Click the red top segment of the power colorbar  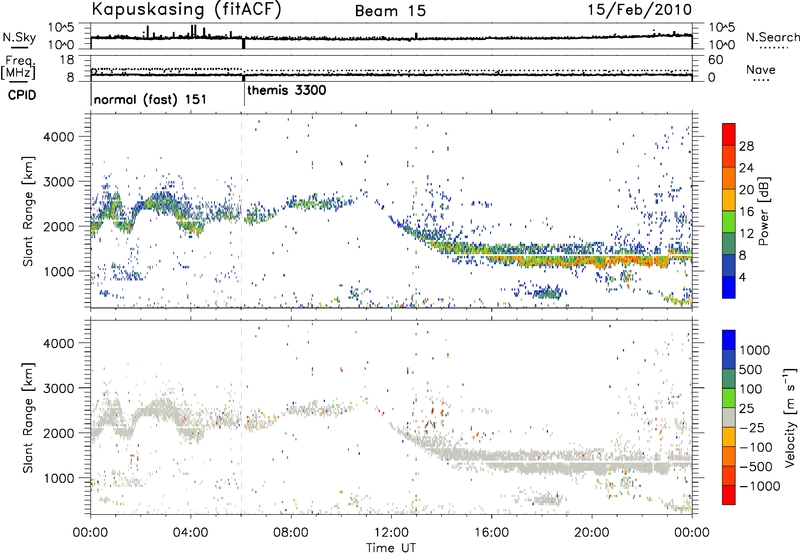coord(729,134)
